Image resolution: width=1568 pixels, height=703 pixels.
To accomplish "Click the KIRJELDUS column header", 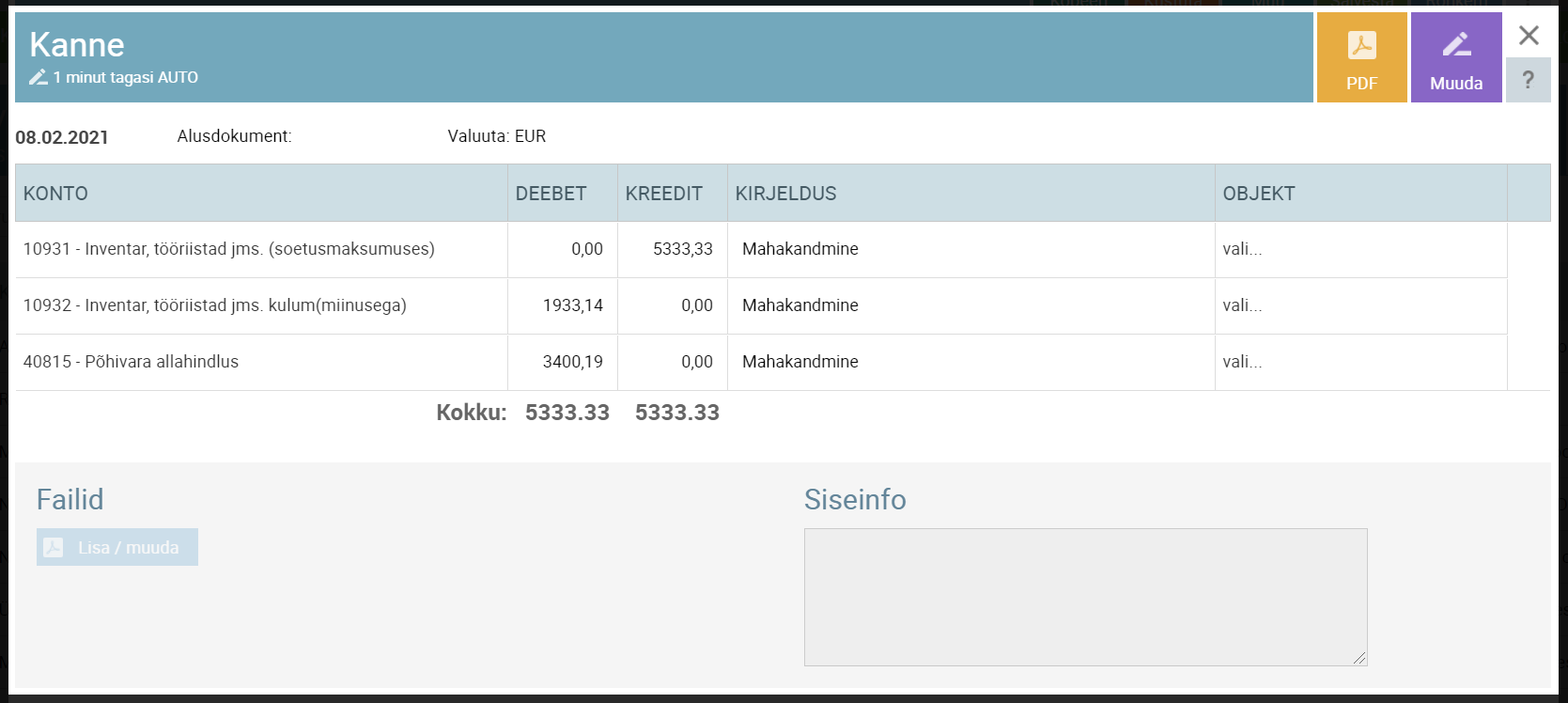I will [785, 194].
